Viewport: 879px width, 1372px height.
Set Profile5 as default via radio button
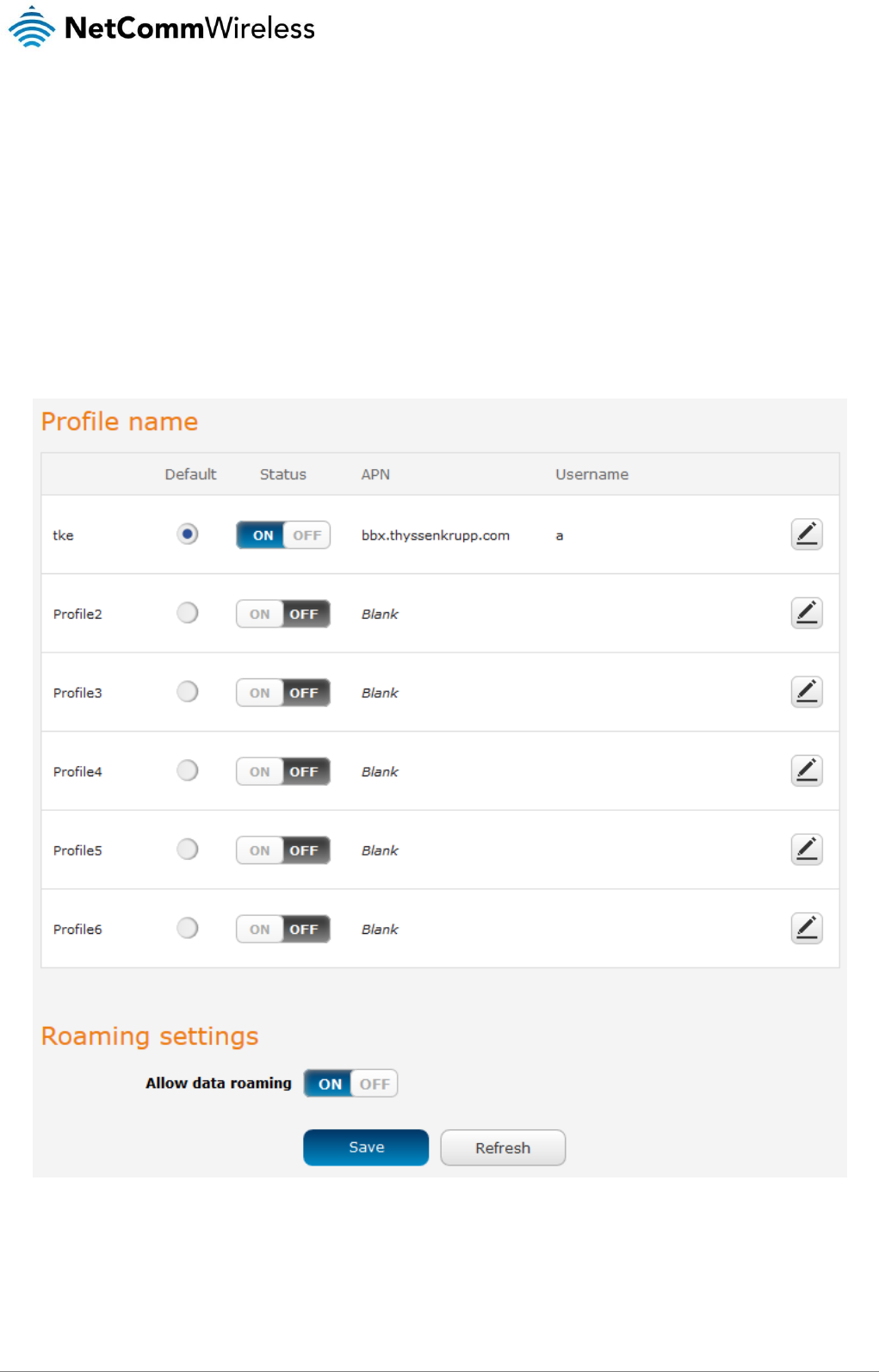coord(188,850)
